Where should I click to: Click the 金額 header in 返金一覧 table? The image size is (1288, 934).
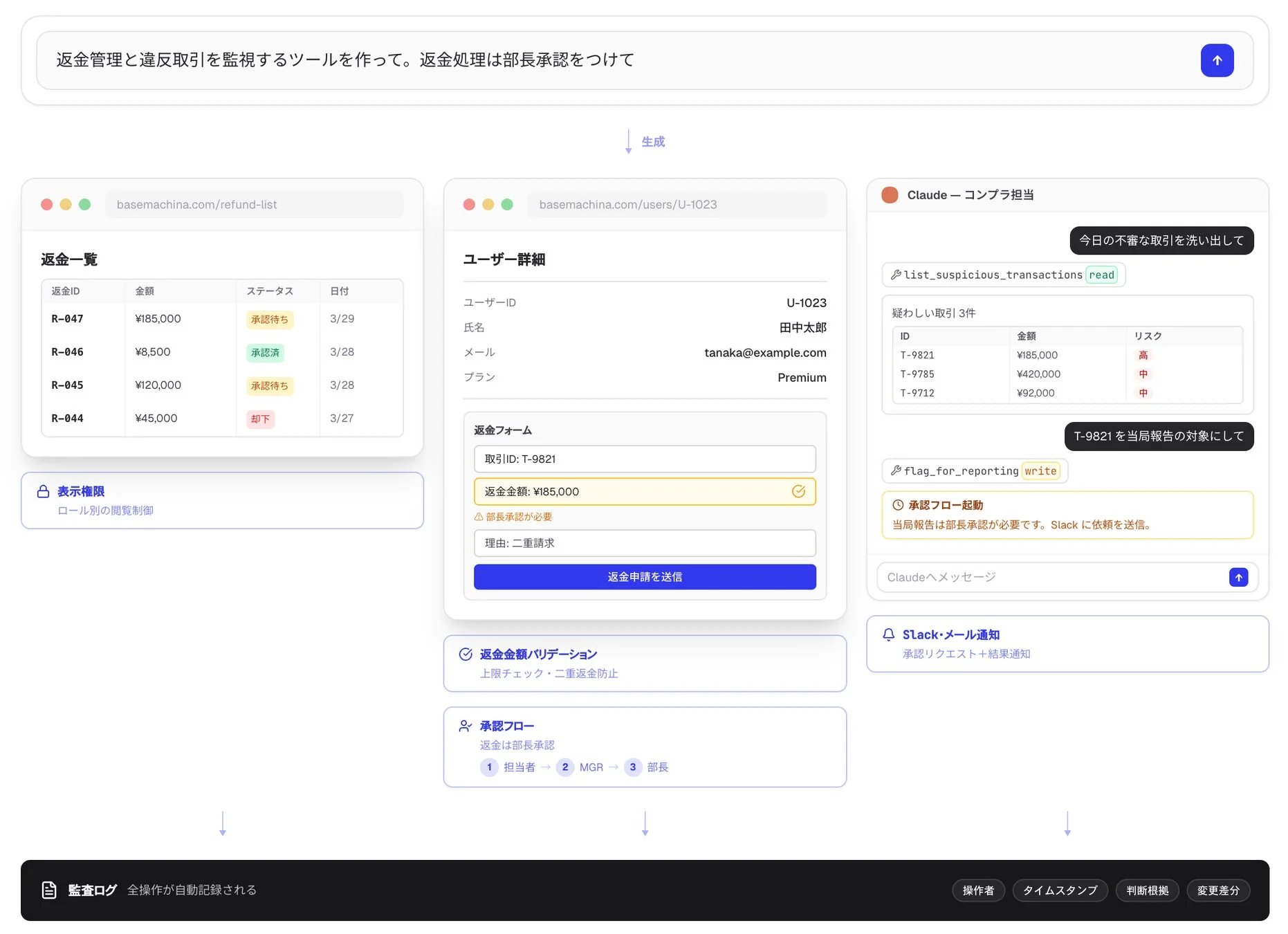(145, 291)
